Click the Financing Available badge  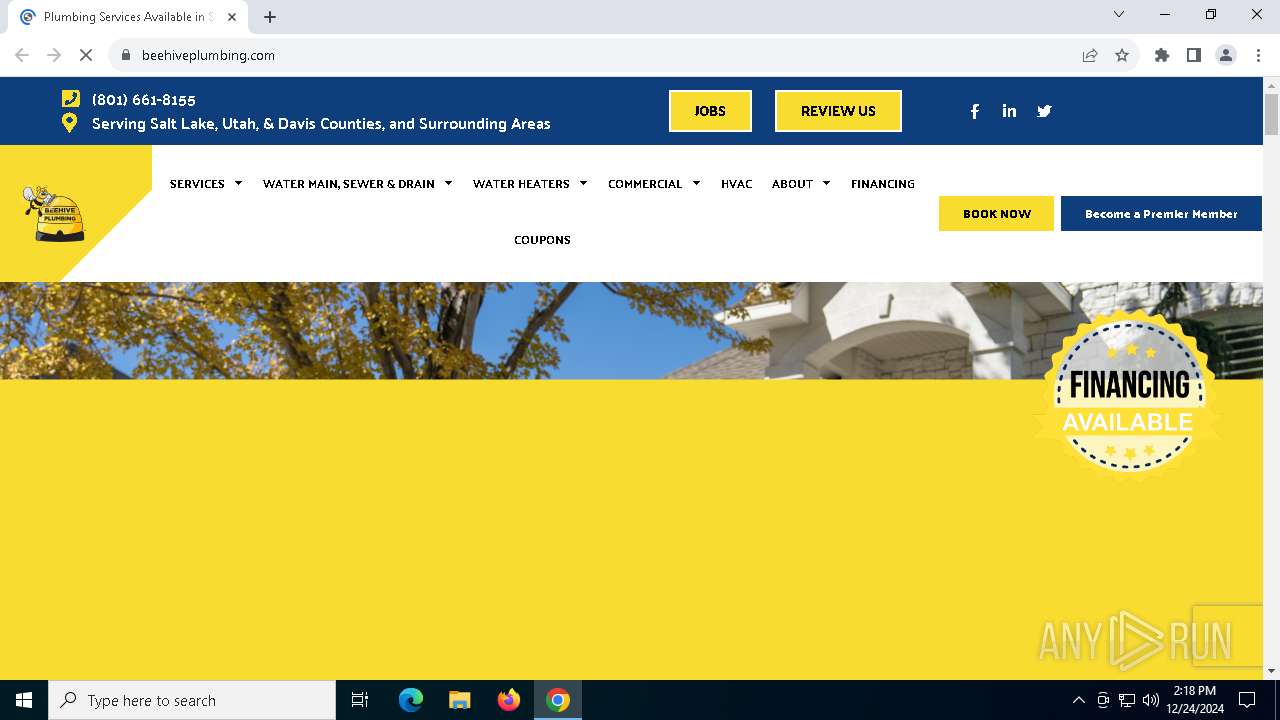[1127, 395]
